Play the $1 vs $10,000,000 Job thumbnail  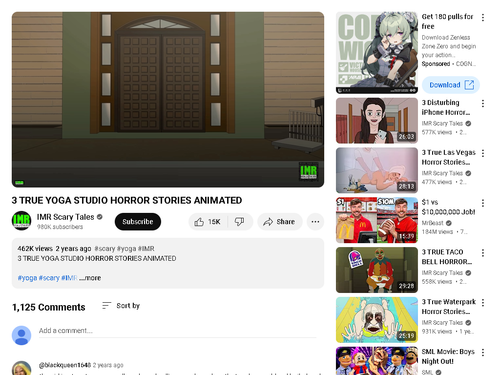click(377, 220)
